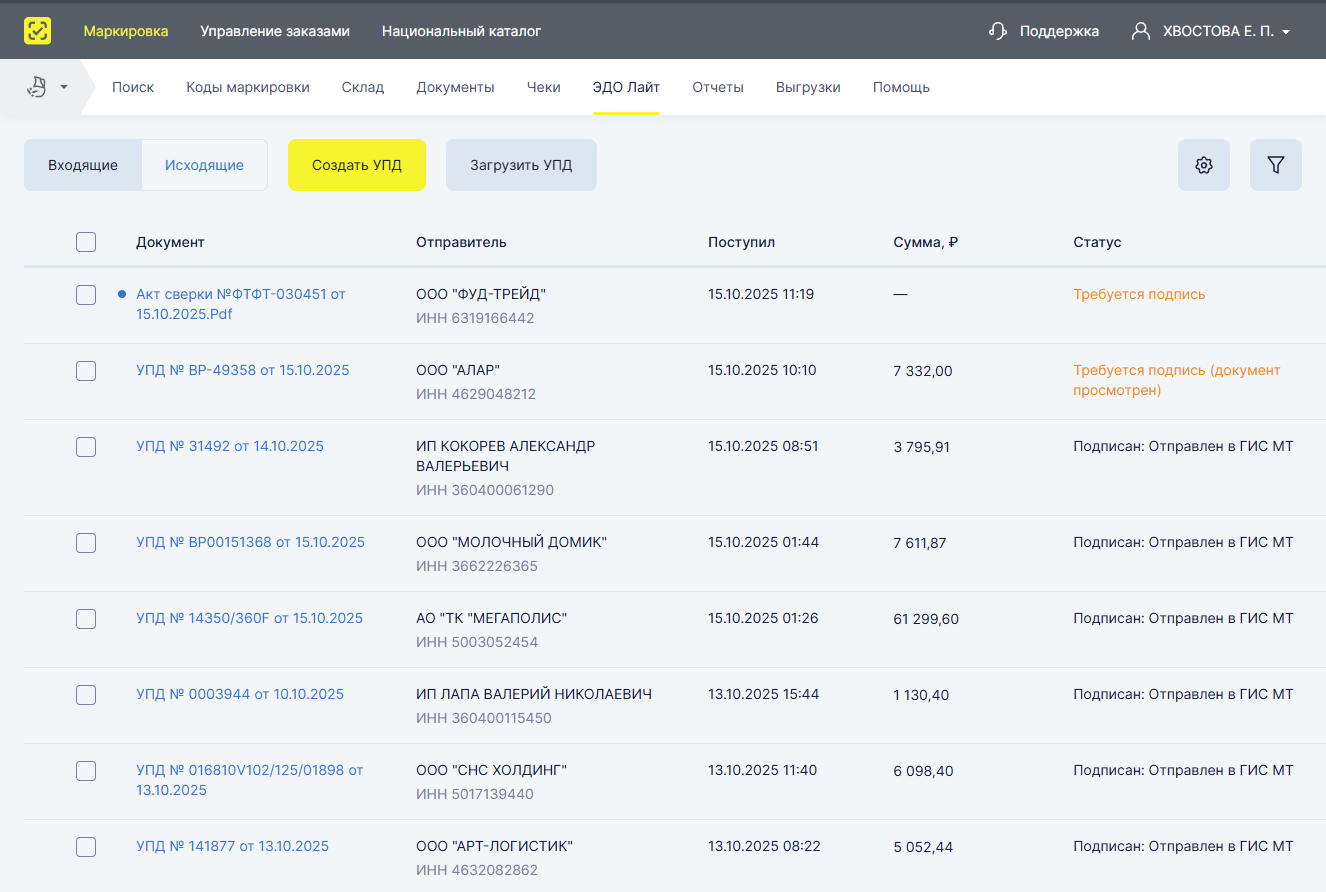Select the ЭДО Лайт tab
Viewport: 1326px width, 892px height.
[x=626, y=87]
